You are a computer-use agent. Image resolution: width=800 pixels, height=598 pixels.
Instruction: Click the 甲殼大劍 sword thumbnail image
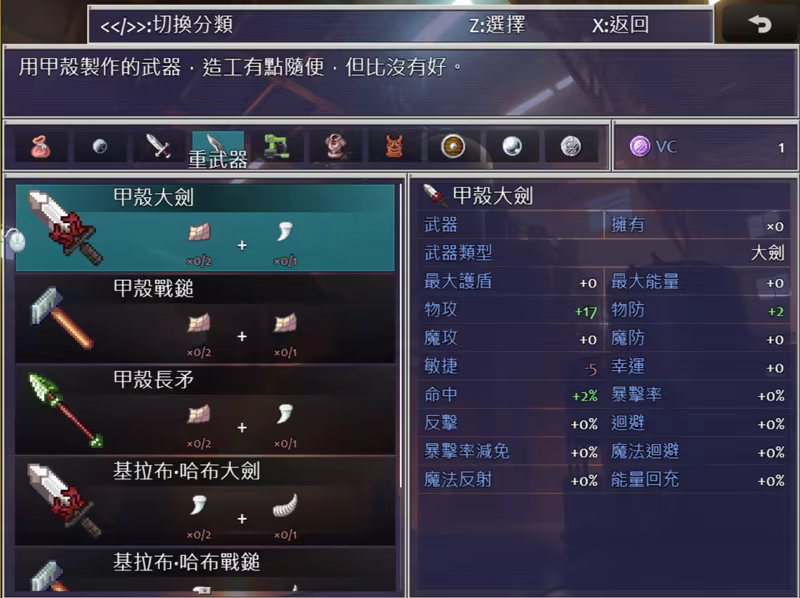(65, 228)
